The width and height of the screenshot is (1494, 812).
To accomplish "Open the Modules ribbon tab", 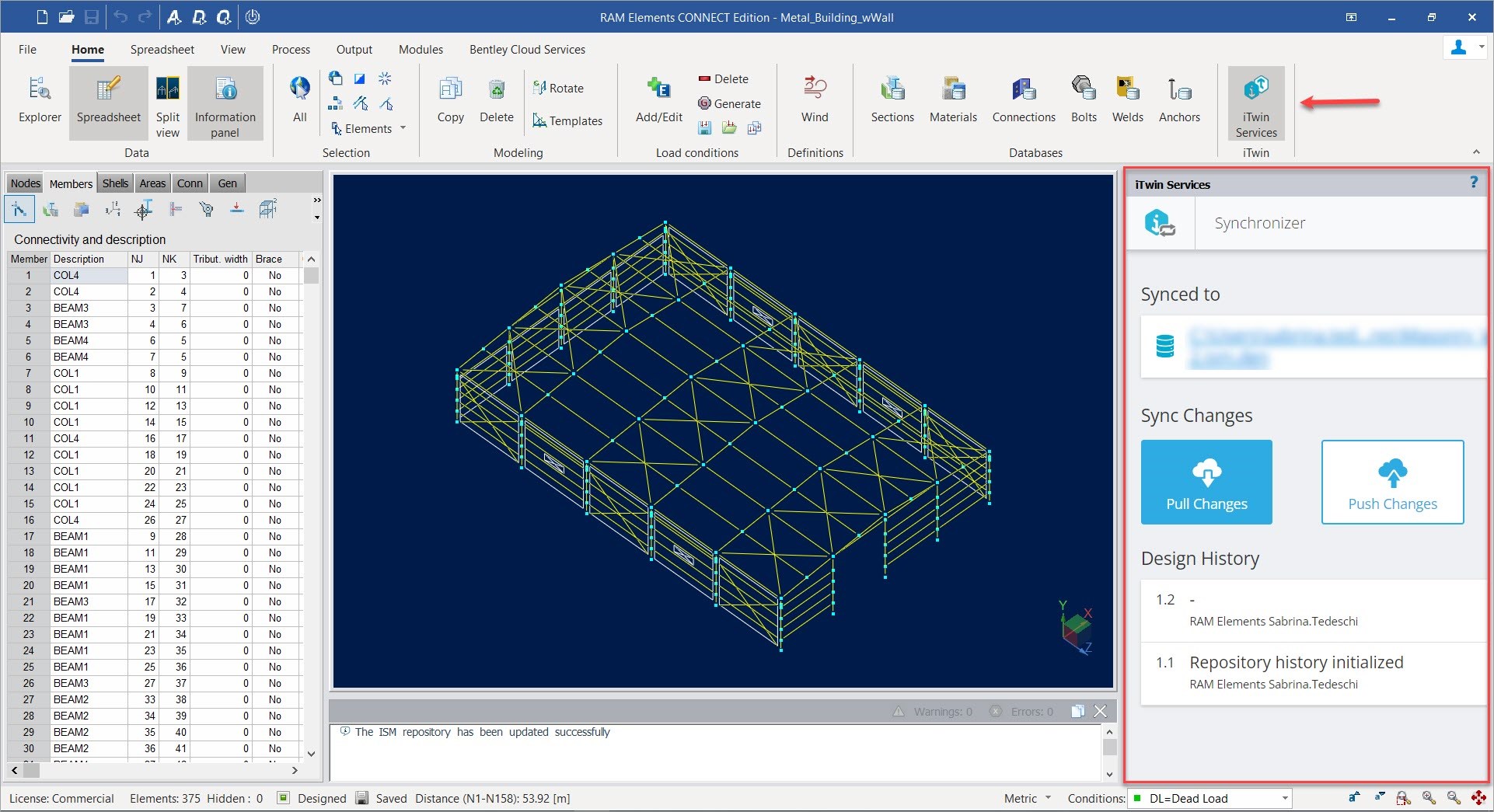I will pos(421,49).
